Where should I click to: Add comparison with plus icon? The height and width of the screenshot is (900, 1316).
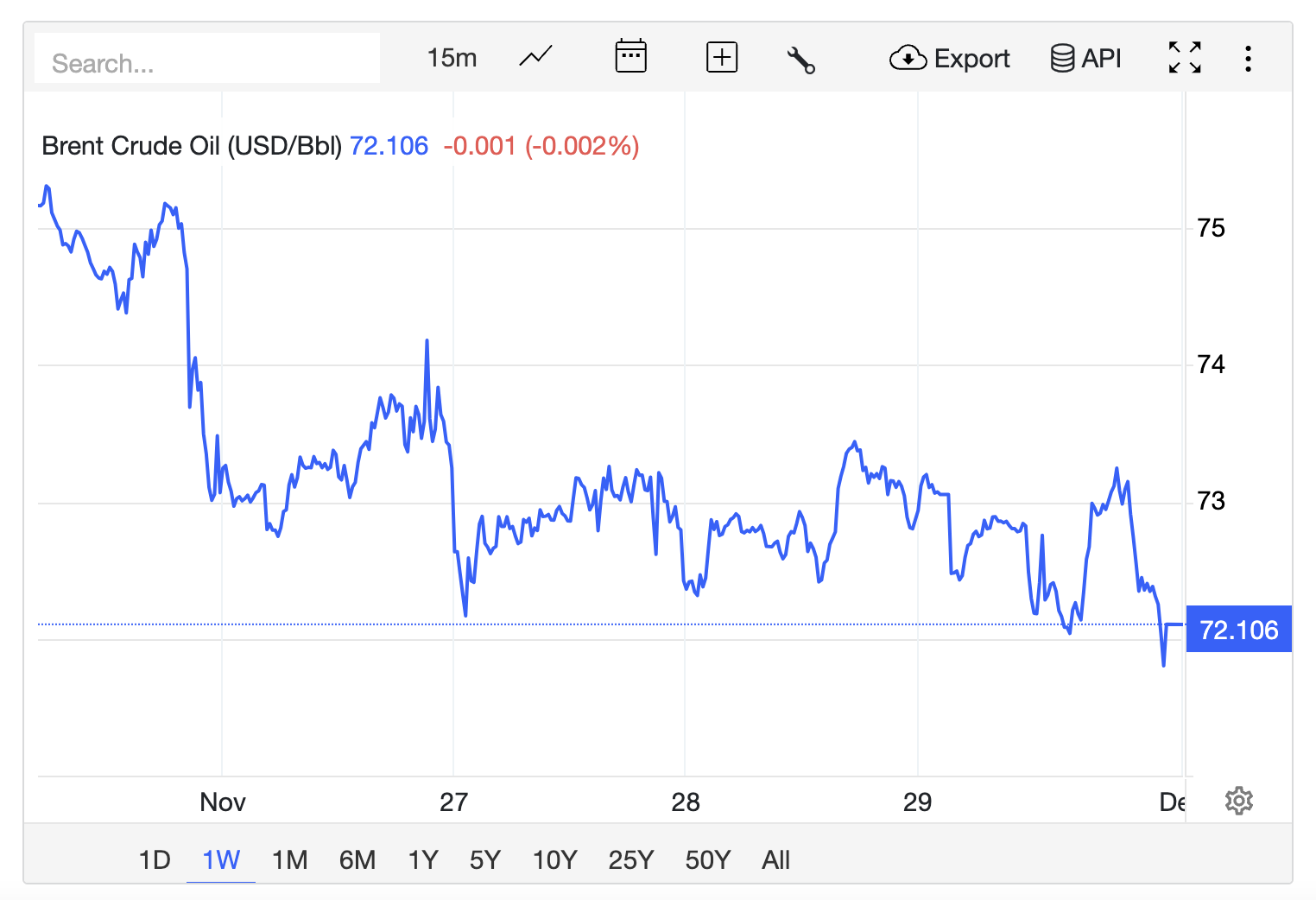722,58
